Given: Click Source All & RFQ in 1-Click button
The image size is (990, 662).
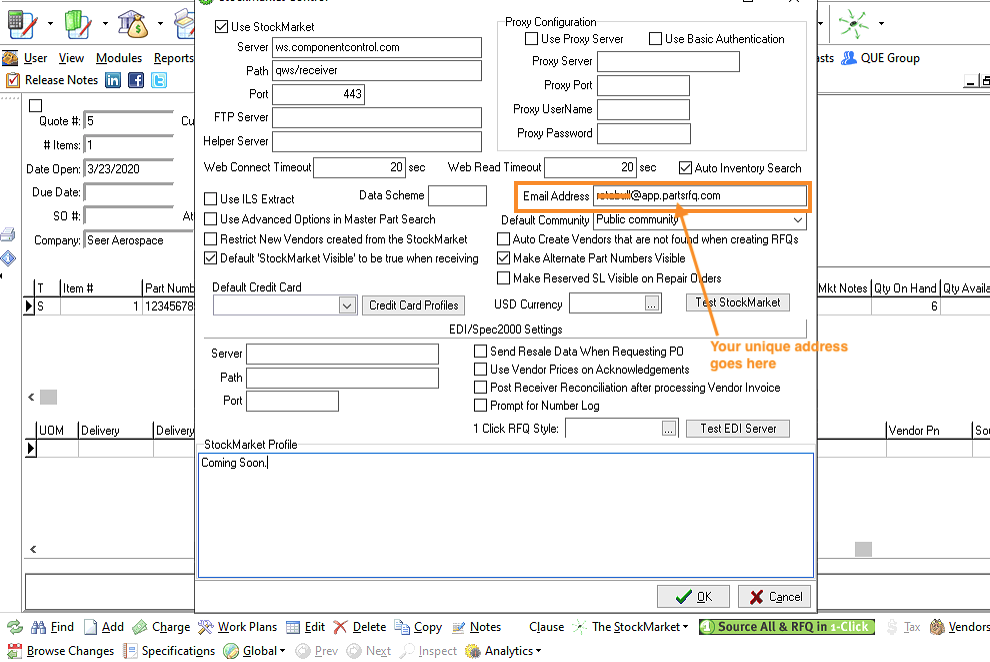Looking at the screenshot, I should 787,627.
